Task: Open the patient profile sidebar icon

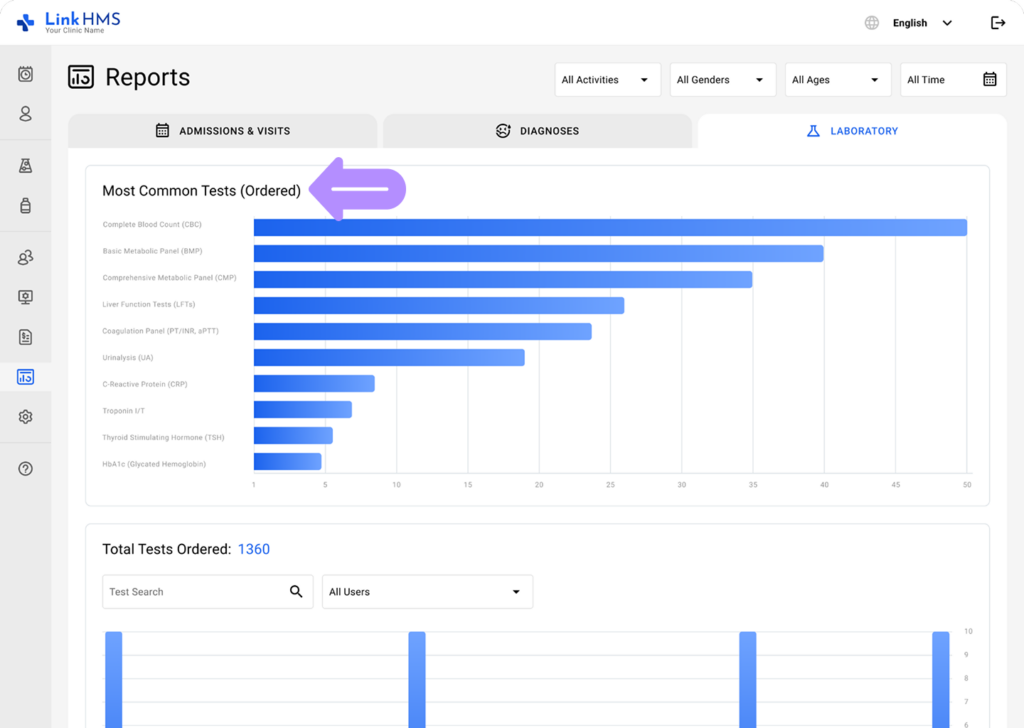Action: point(26,114)
